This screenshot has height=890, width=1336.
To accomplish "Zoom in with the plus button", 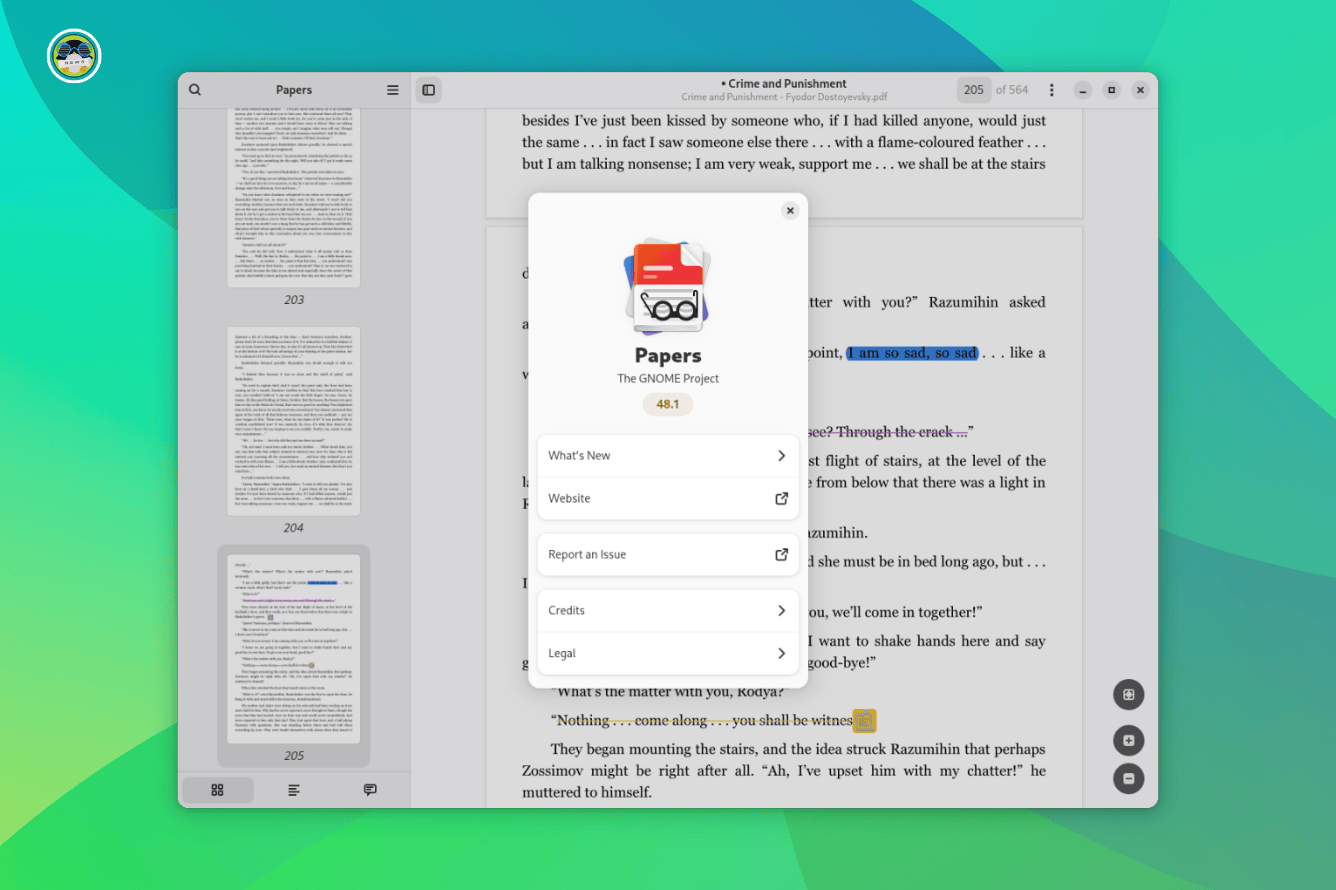I will click(1128, 741).
